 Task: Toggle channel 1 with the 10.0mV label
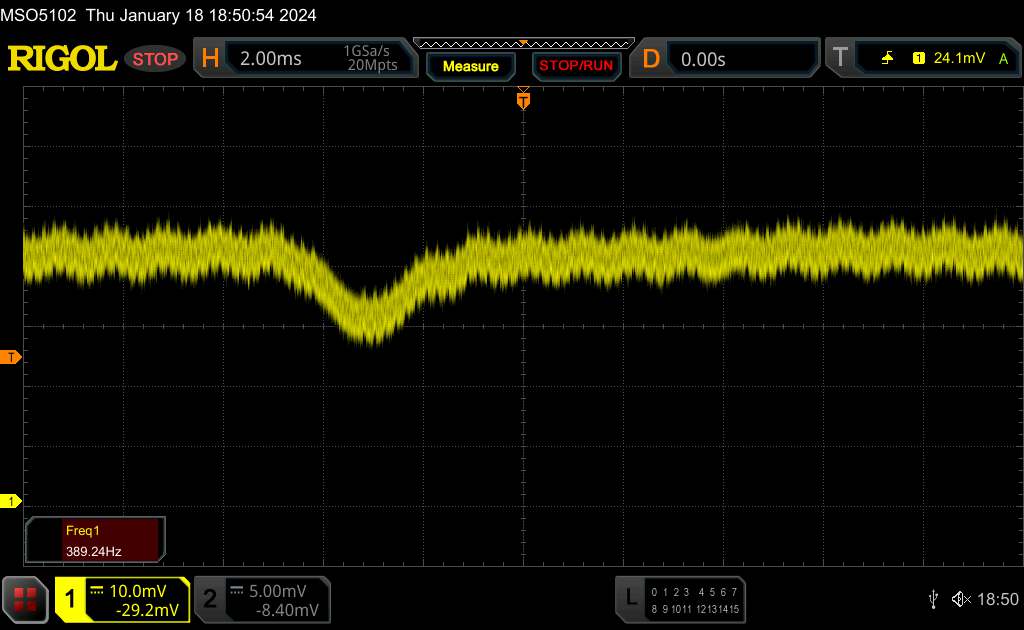123,599
